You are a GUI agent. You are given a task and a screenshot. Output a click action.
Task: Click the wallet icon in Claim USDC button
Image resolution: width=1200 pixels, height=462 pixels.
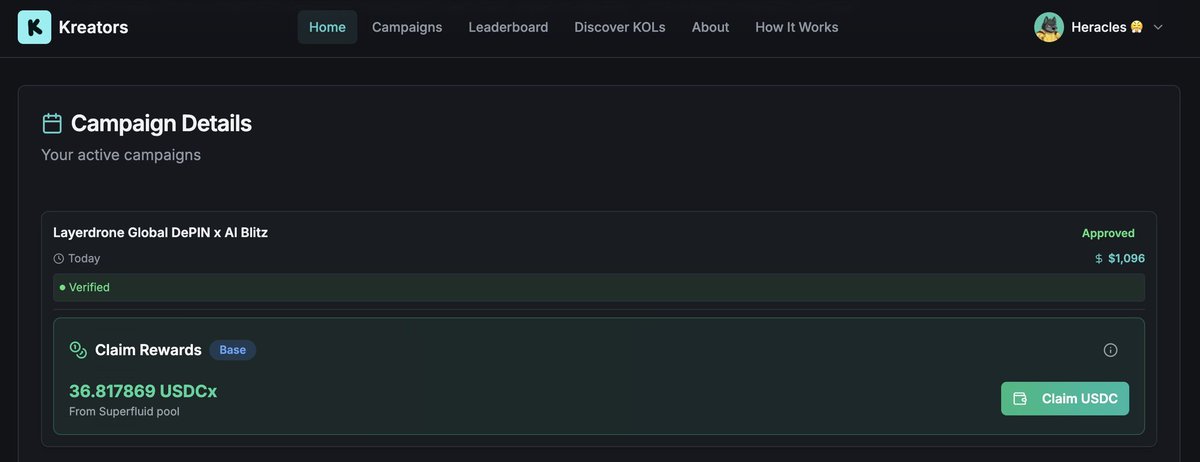point(1021,398)
